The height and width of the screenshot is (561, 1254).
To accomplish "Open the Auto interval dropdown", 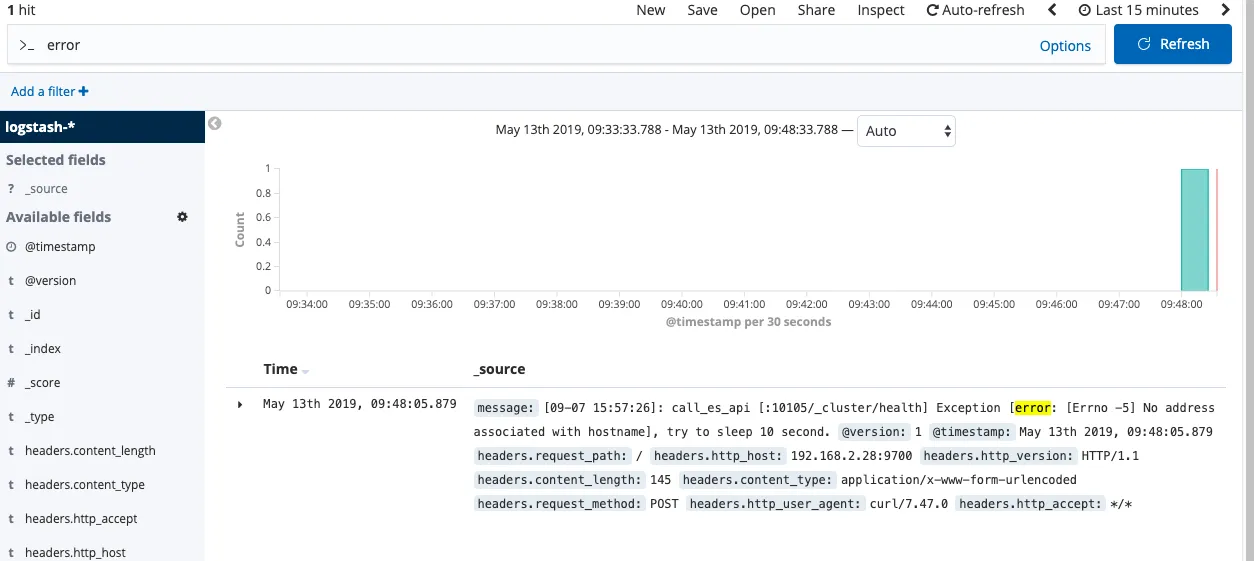I will tap(906, 131).
